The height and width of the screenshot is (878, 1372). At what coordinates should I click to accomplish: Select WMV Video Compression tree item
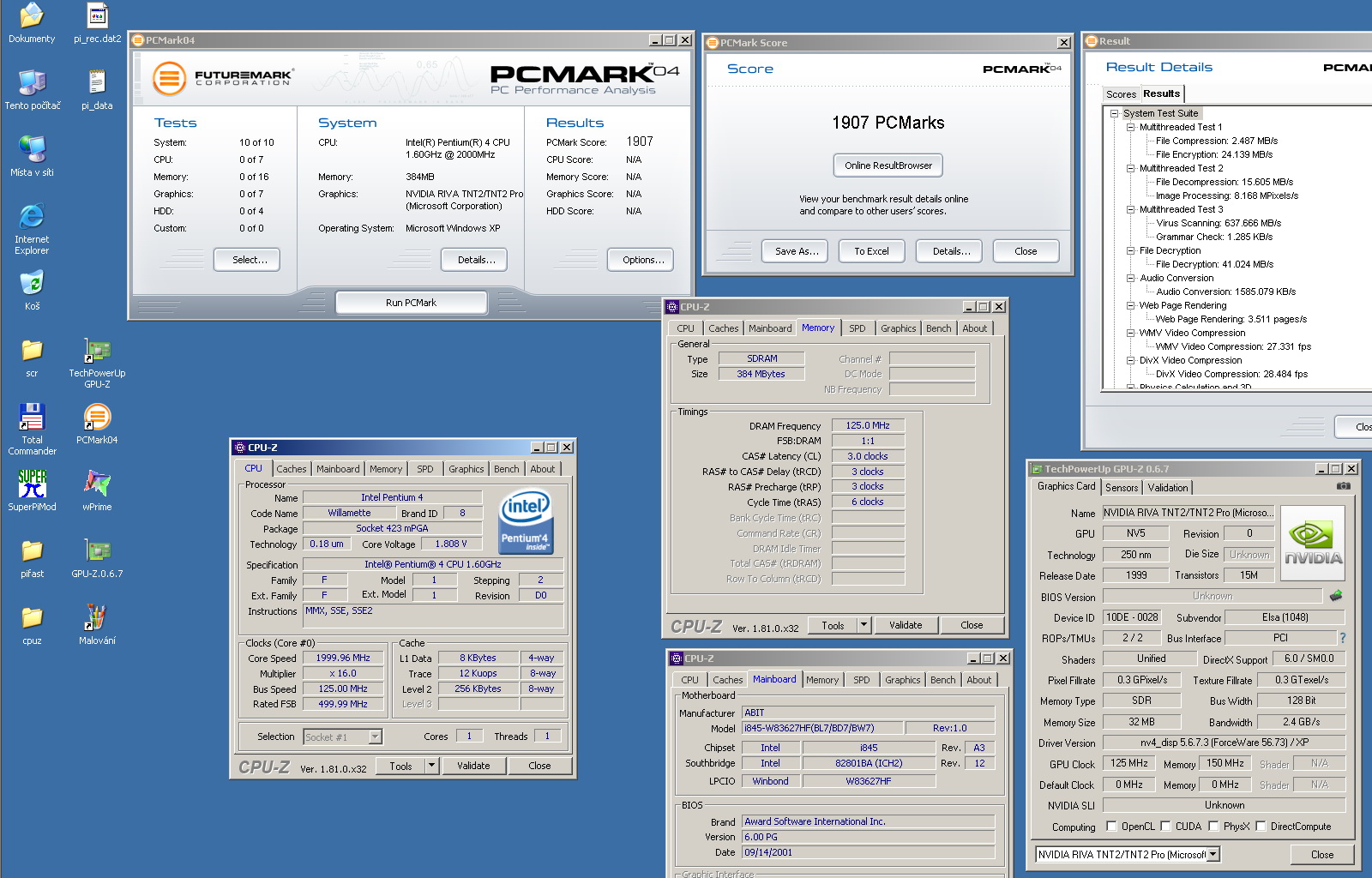pos(1192,333)
